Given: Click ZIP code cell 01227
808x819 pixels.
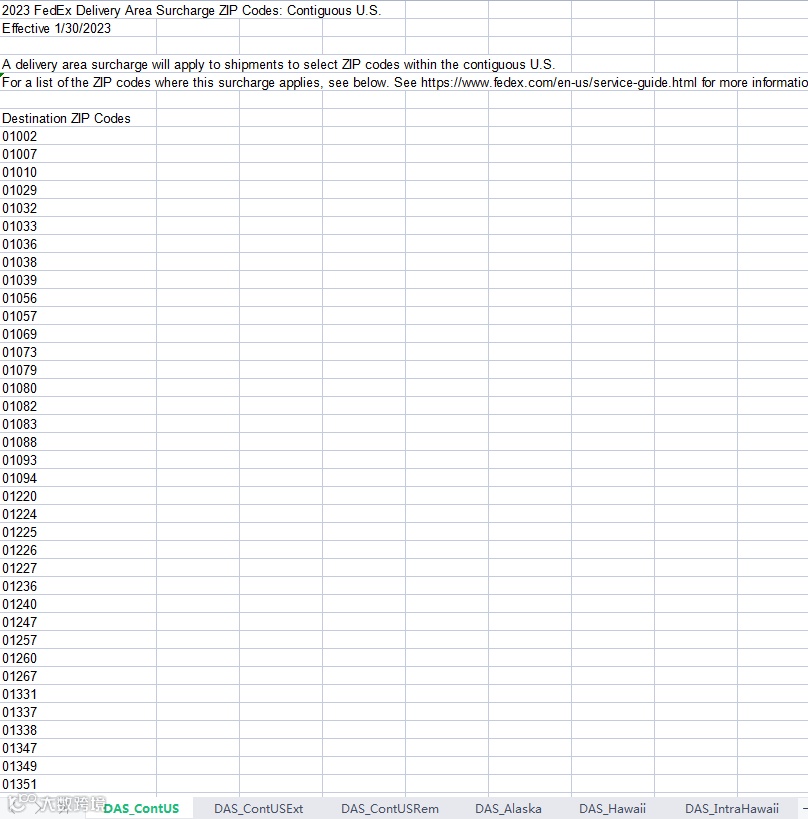Looking at the screenshot, I should (78, 568).
